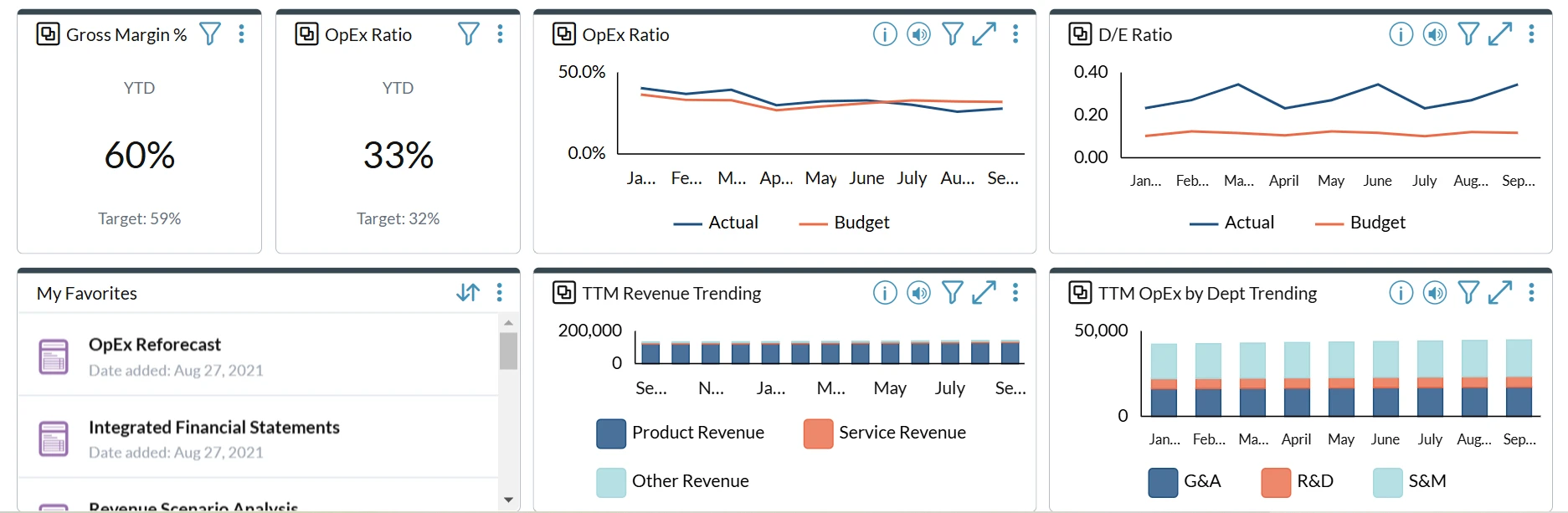Image resolution: width=1568 pixels, height=513 pixels.
Task: Click D/E Ratio chart copy icon
Action: (1080, 34)
